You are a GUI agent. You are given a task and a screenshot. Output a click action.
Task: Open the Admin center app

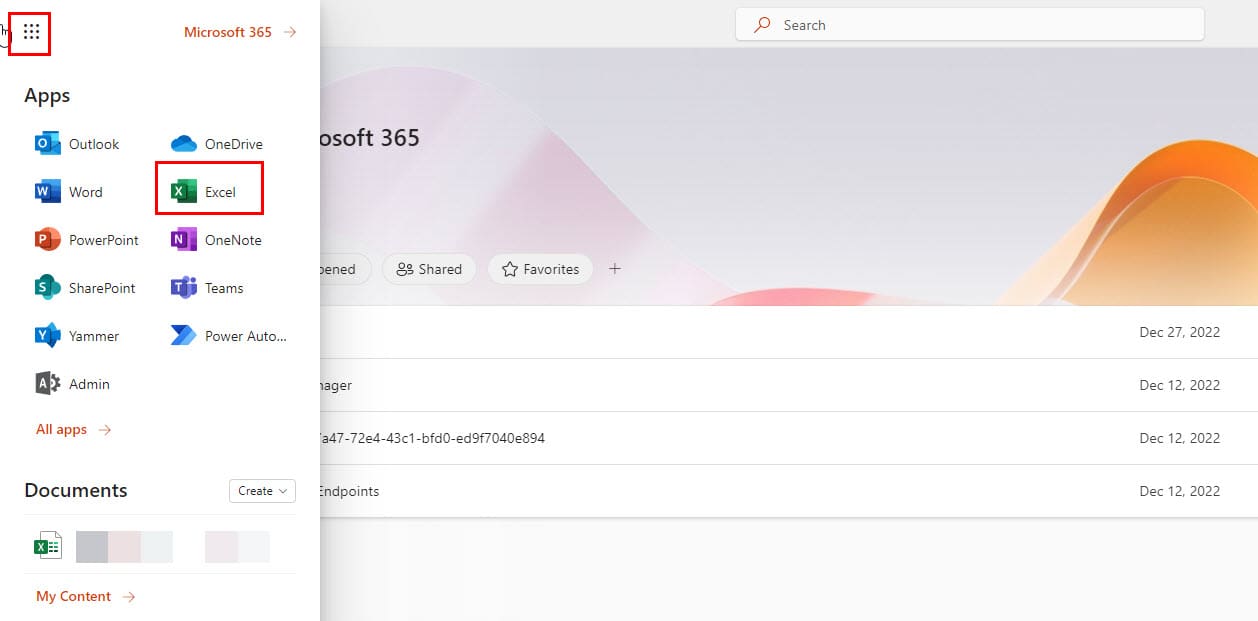tap(72, 384)
